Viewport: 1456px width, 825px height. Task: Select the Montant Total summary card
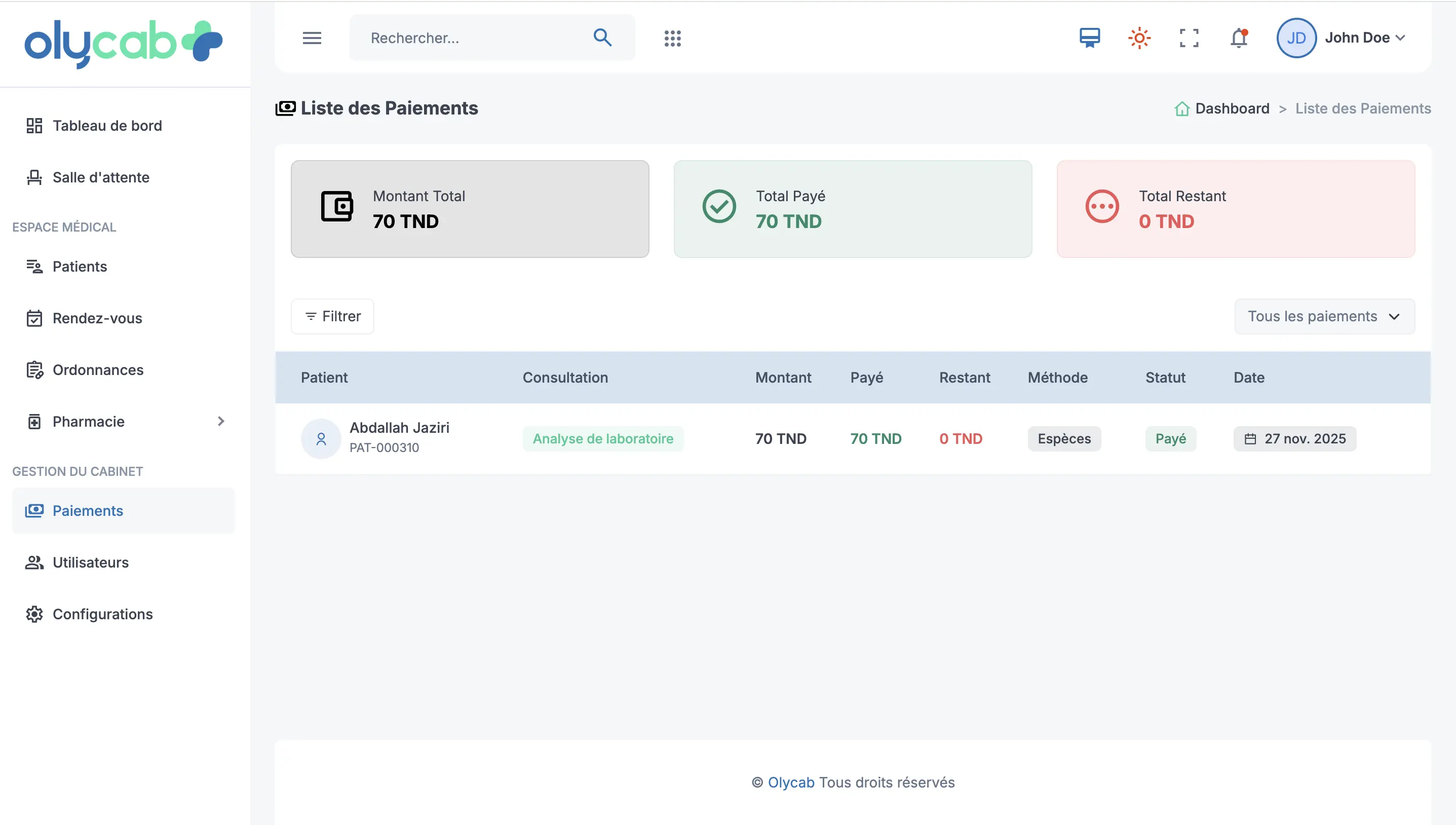(x=470, y=208)
